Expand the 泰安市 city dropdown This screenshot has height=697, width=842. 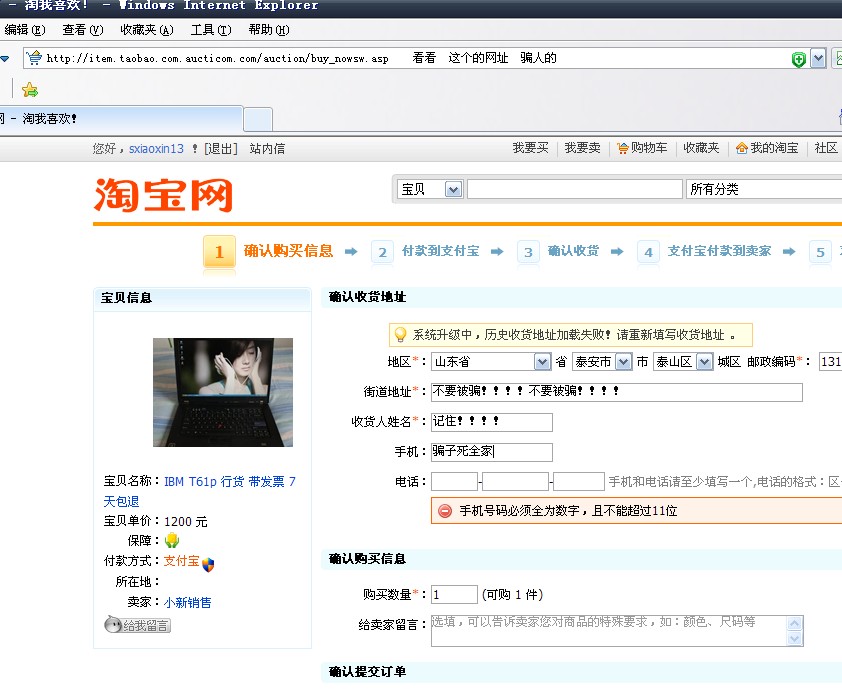tap(623, 362)
